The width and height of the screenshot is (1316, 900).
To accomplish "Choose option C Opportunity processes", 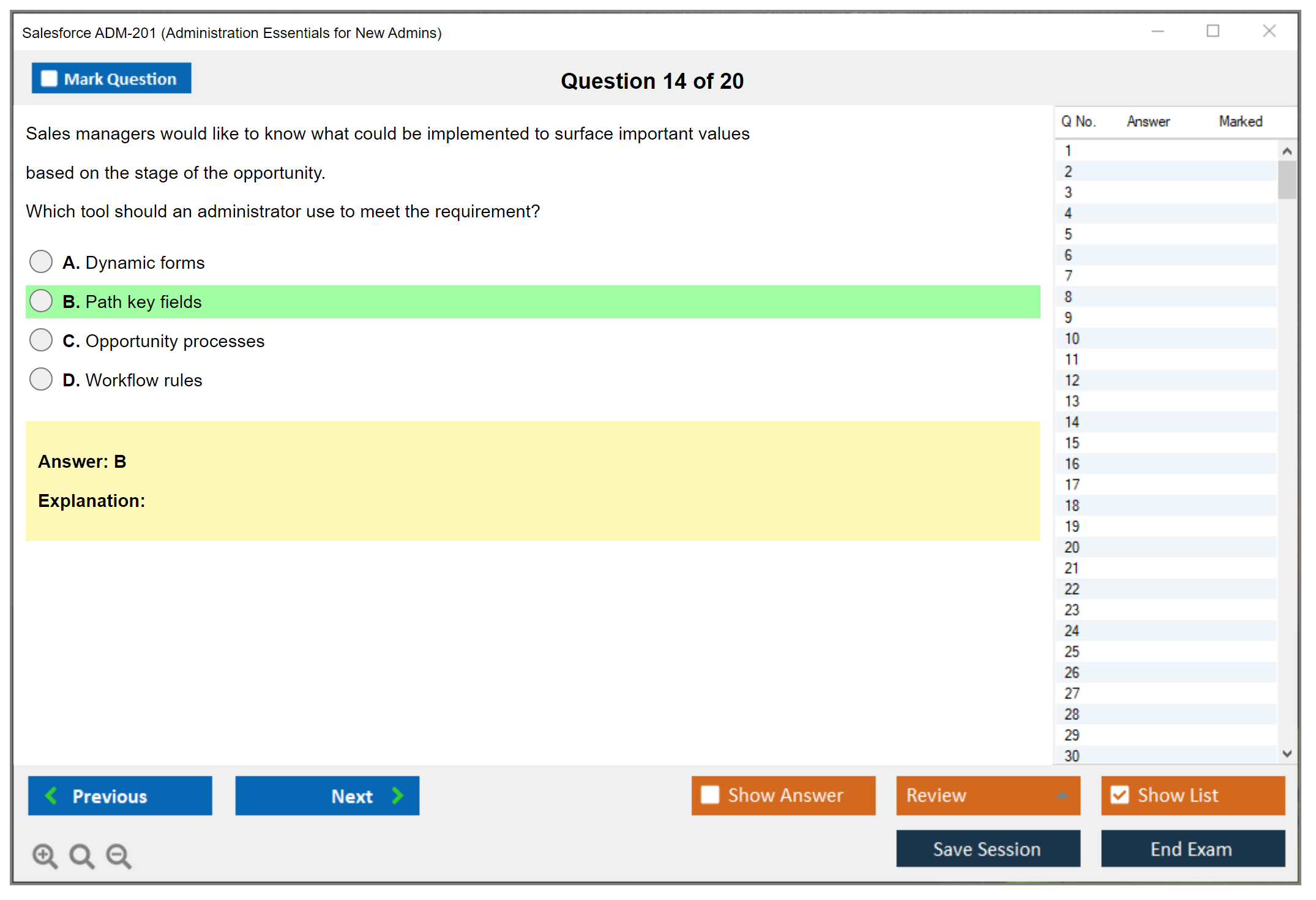I will (41, 340).
